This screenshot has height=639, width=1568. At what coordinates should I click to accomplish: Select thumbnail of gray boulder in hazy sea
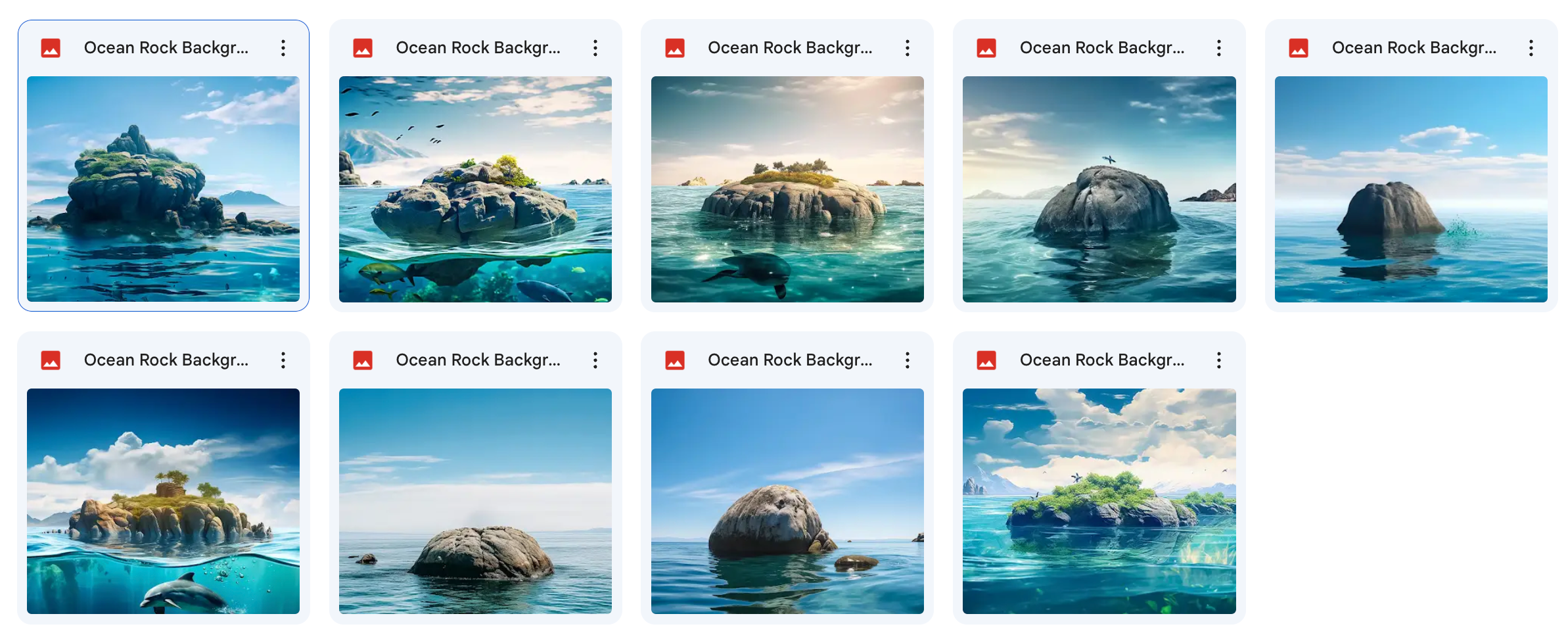475,502
